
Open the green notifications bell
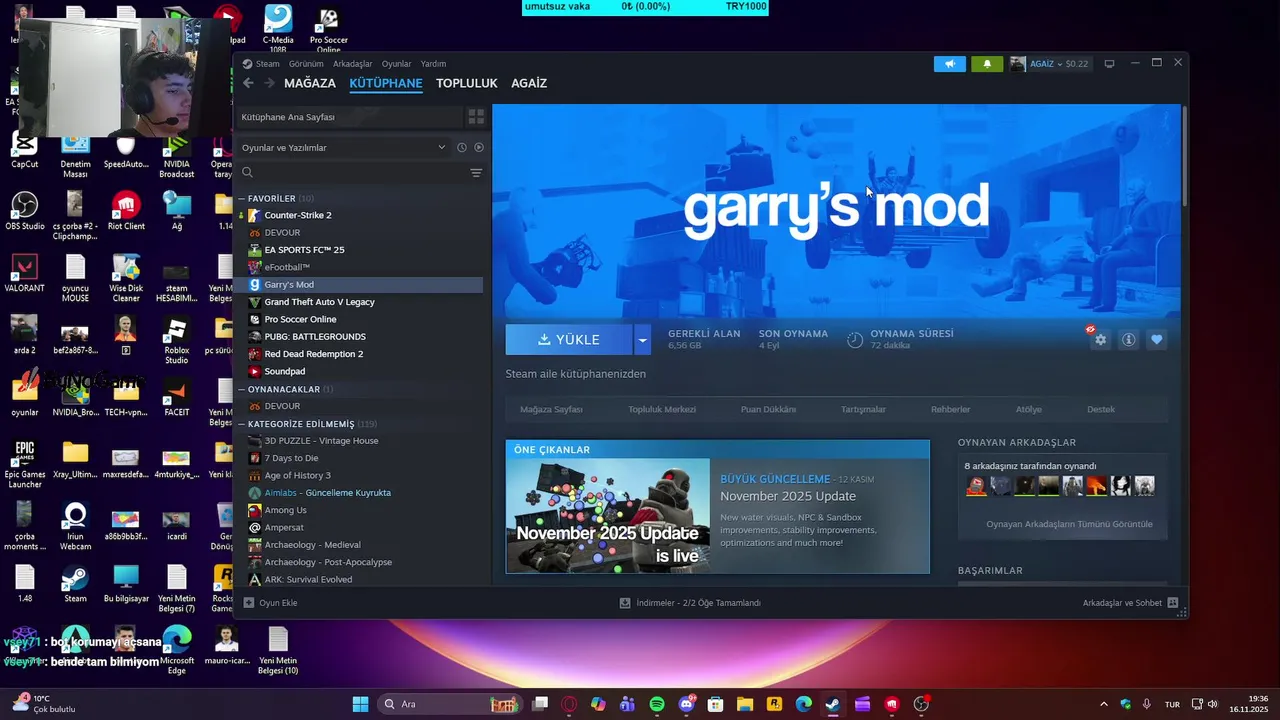987,64
